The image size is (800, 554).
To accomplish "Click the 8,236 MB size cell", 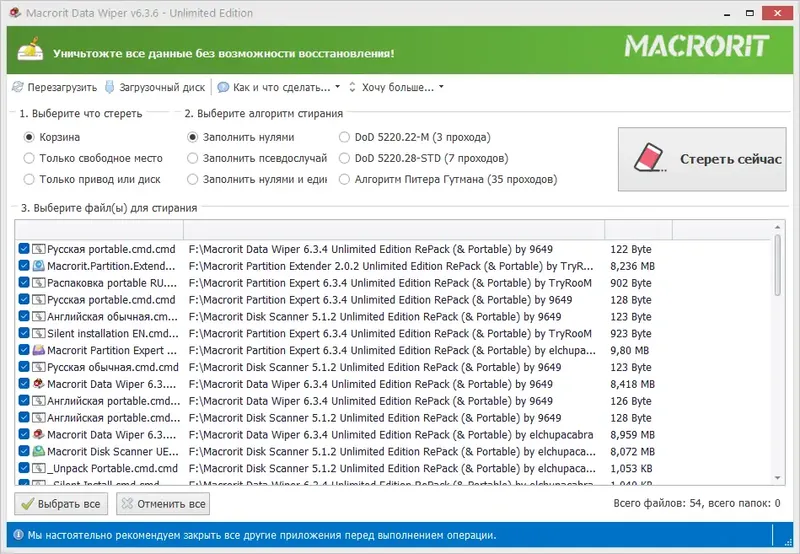I will (x=632, y=266).
